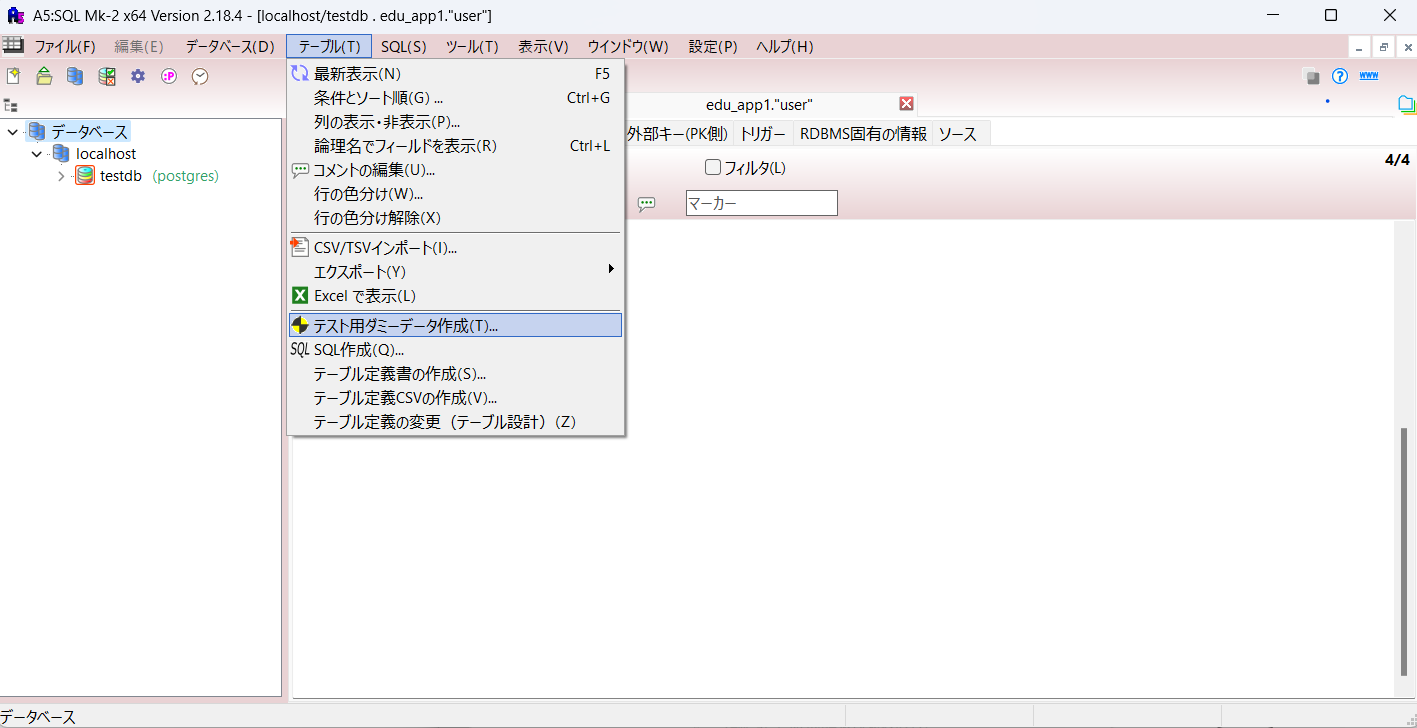Click the red X to close edu_app1."user" tab

click(x=907, y=104)
